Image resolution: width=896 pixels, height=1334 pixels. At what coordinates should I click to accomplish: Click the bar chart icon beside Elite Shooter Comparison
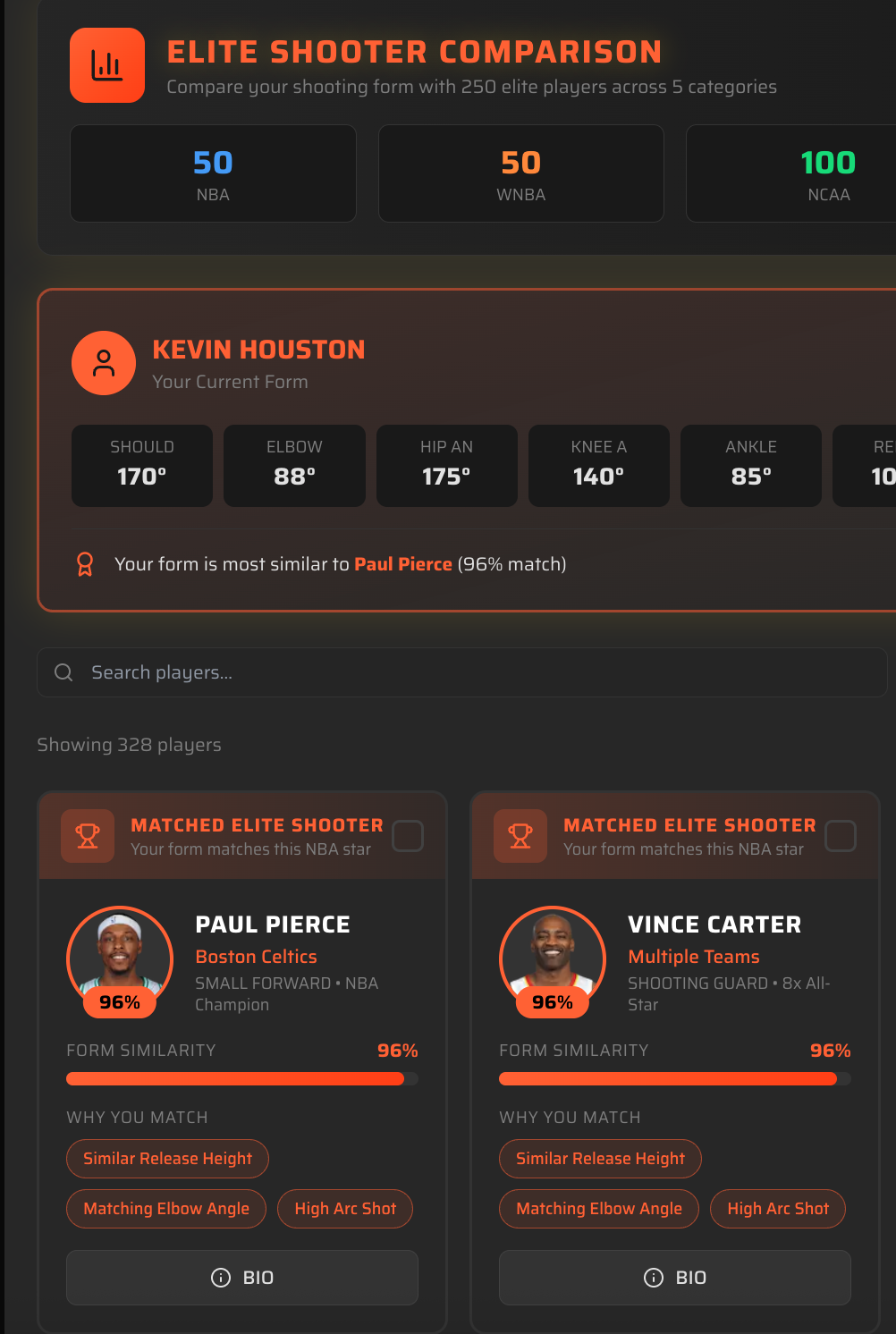point(106,64)
